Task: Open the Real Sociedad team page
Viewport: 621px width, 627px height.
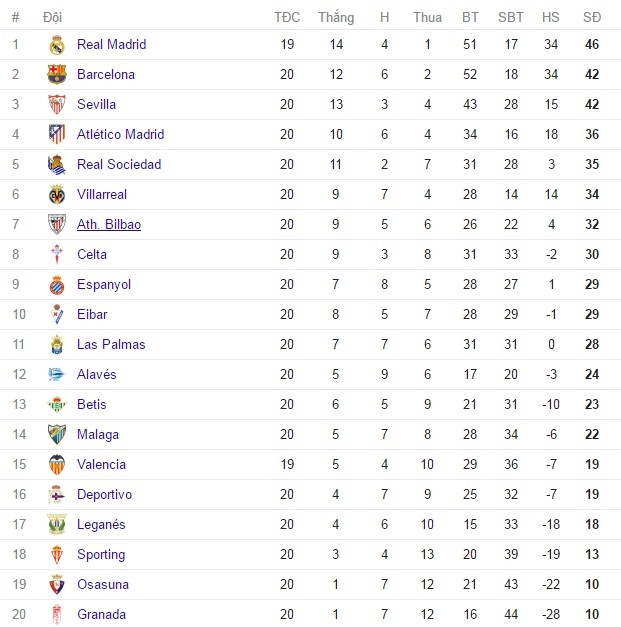Action: [x=119, y=164]
